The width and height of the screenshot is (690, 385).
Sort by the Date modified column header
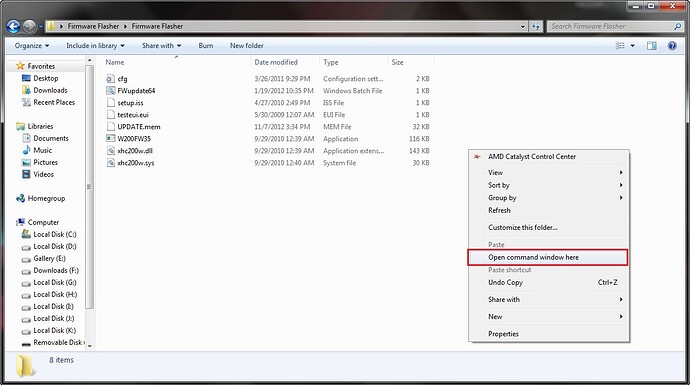[285, 62]
